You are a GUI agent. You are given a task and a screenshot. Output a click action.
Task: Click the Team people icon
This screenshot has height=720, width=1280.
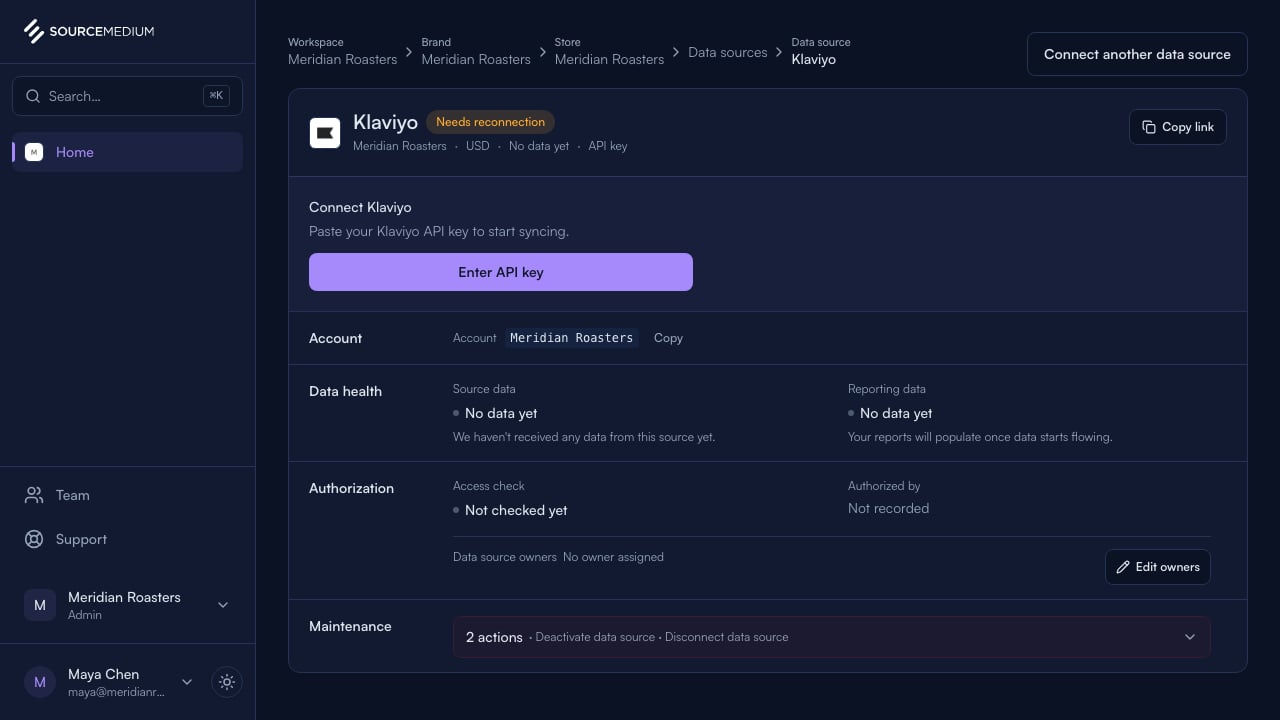click(34, 495)
